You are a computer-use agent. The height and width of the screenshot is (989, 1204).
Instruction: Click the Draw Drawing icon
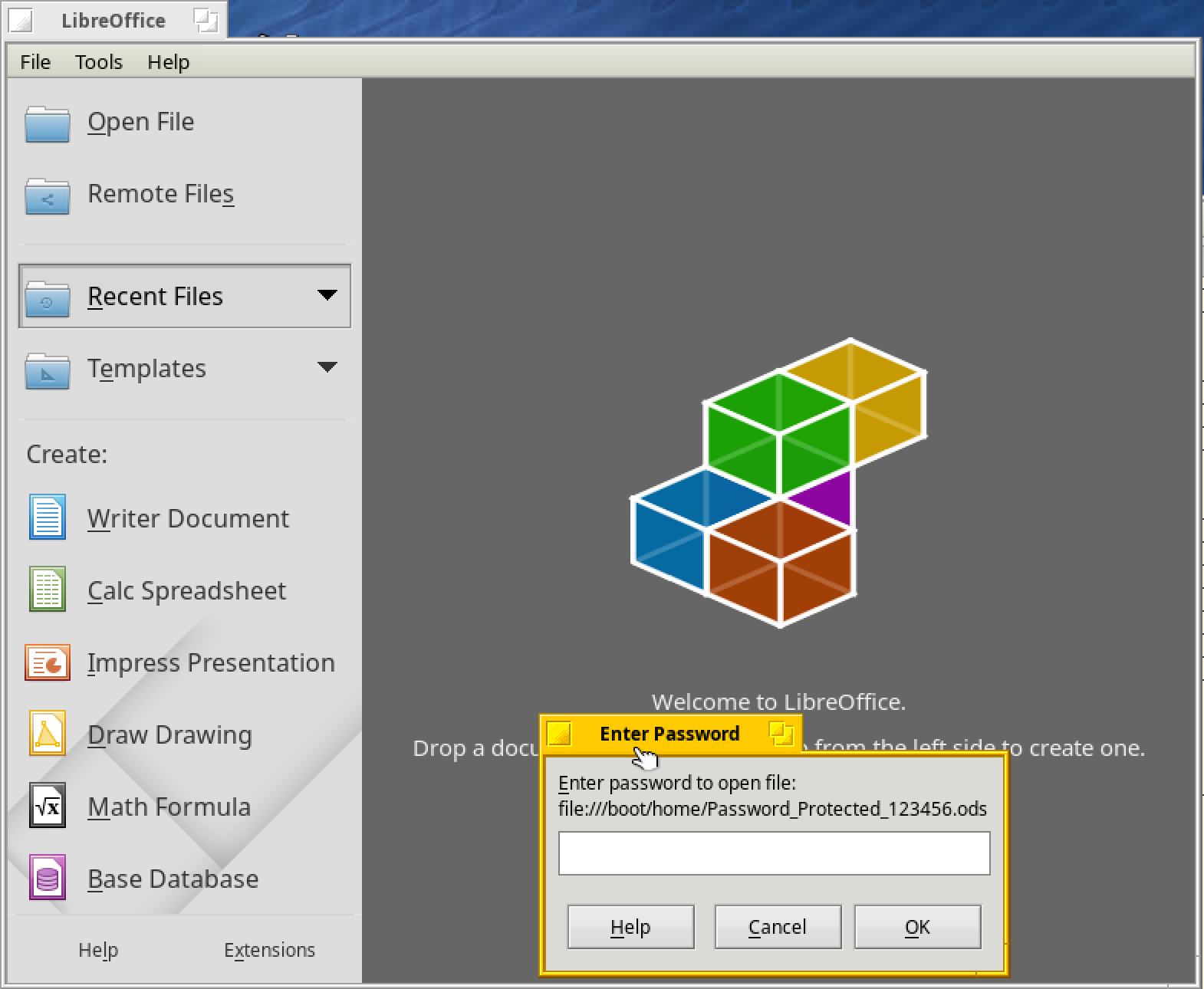(x=48, y=734)
